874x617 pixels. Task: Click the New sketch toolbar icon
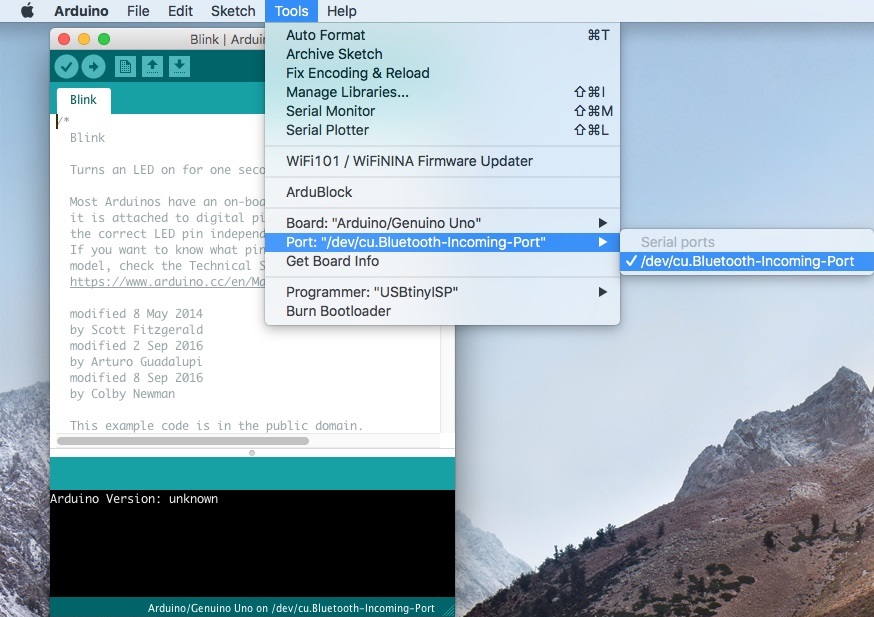click(x=125, y=66)
